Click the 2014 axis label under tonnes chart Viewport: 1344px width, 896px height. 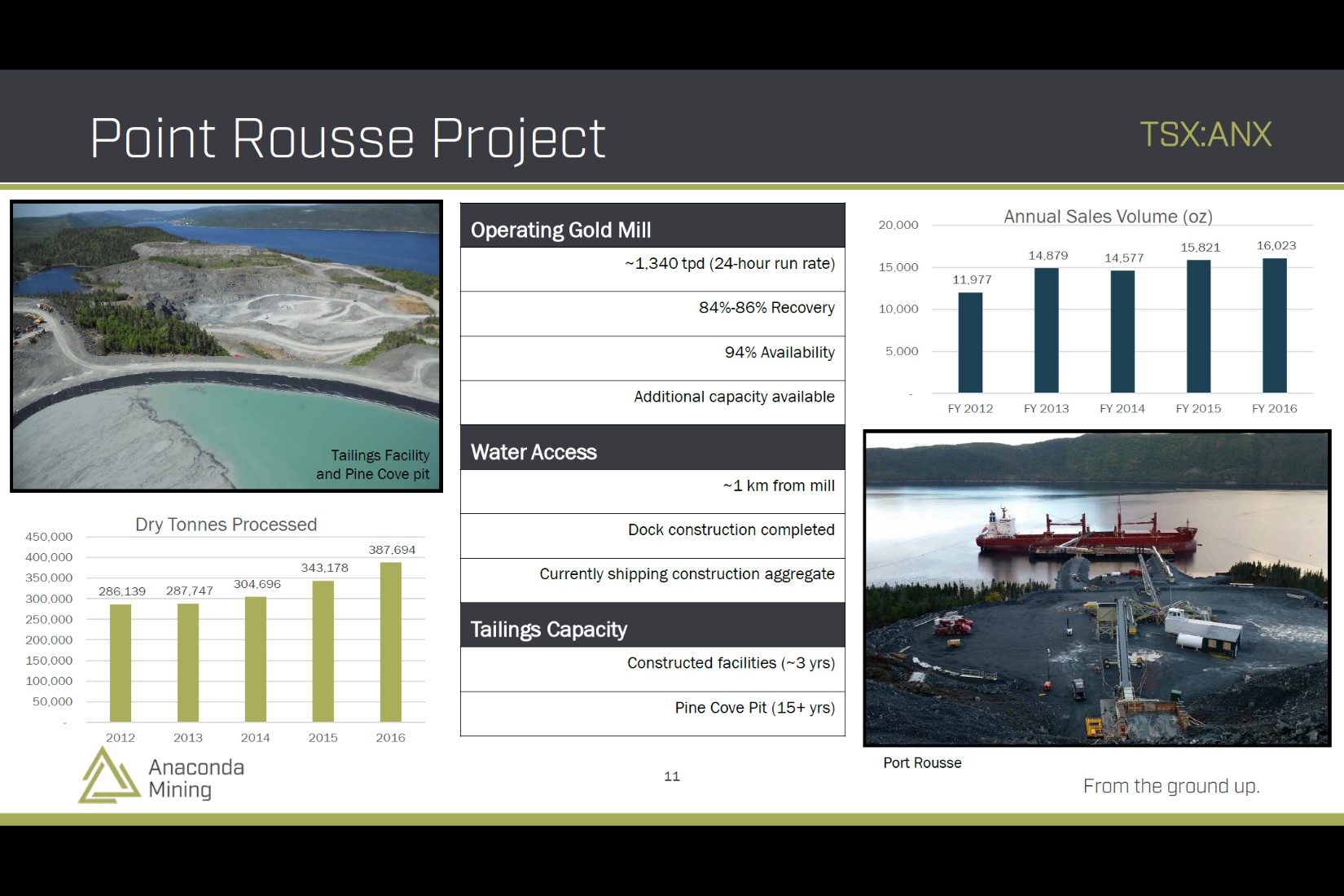pyautogui.click(x=256, y=737)
